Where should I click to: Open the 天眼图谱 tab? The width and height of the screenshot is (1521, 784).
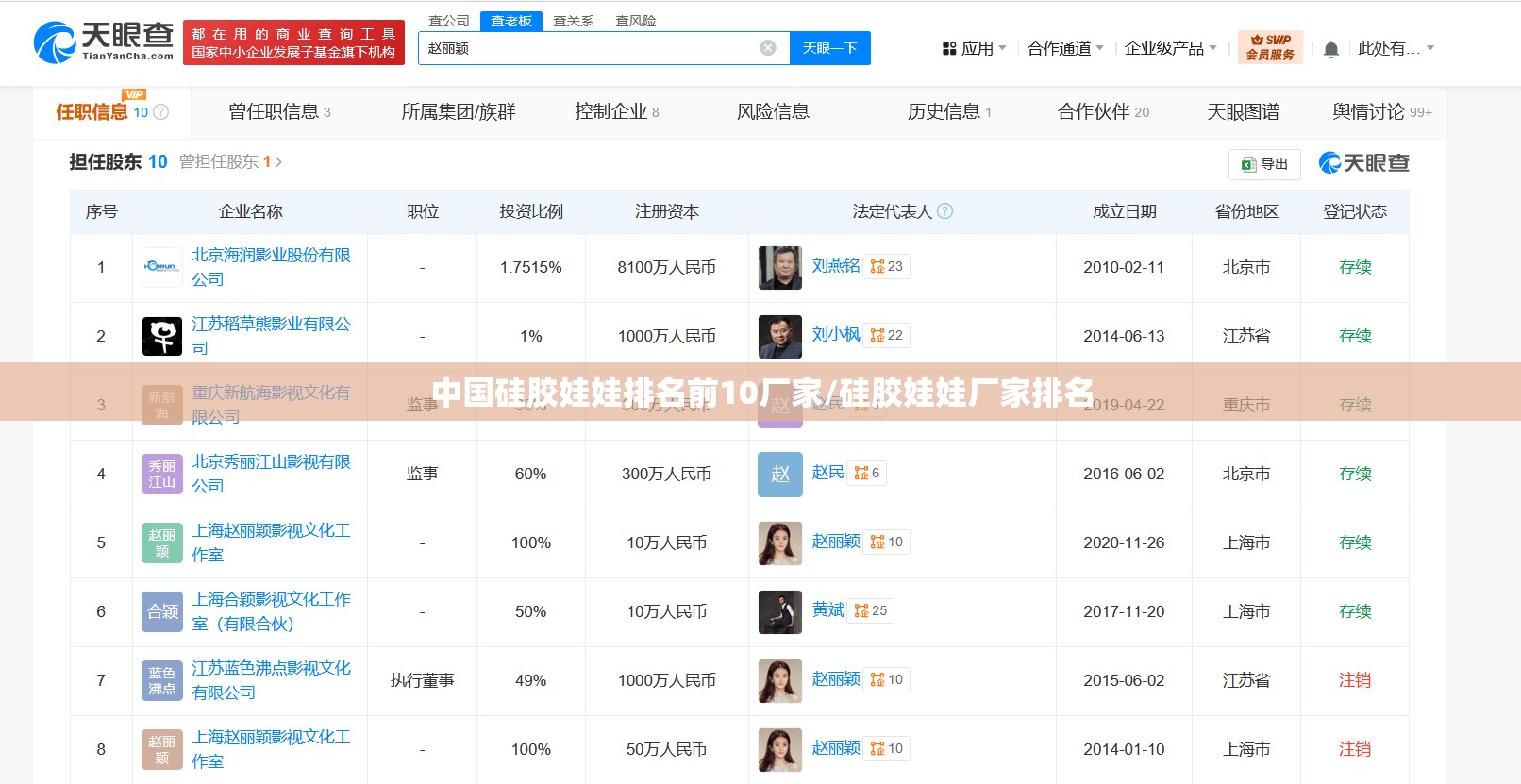(x=1243, y=112)
